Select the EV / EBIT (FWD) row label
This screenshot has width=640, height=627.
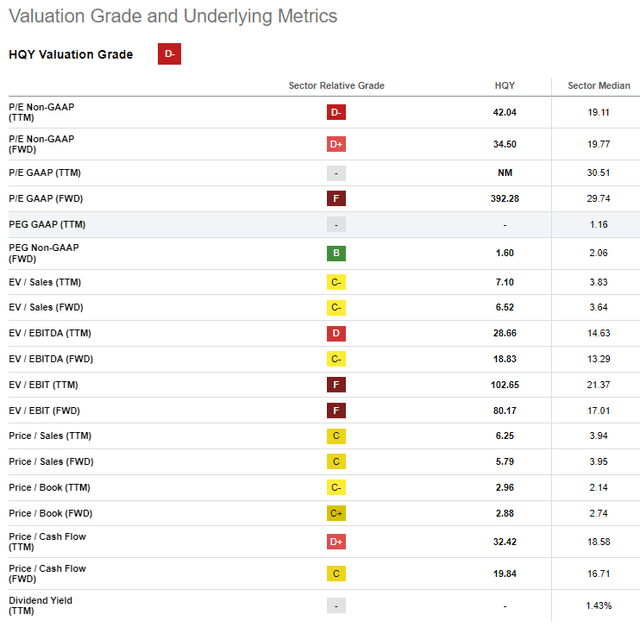click(x=44, y=410)
